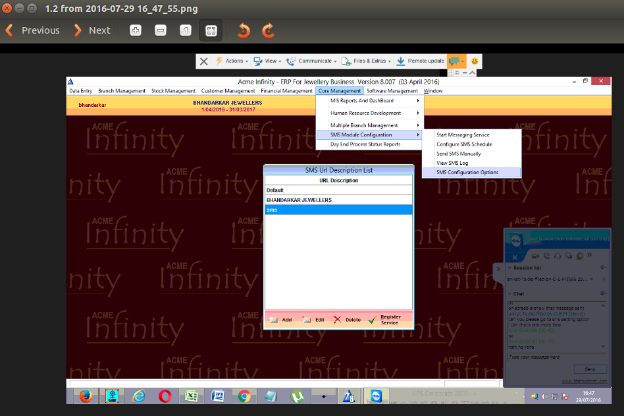This screenshot has height=416, width=624.
Task: Open TeamViewer View dropdown
Action: pos(267,61)
